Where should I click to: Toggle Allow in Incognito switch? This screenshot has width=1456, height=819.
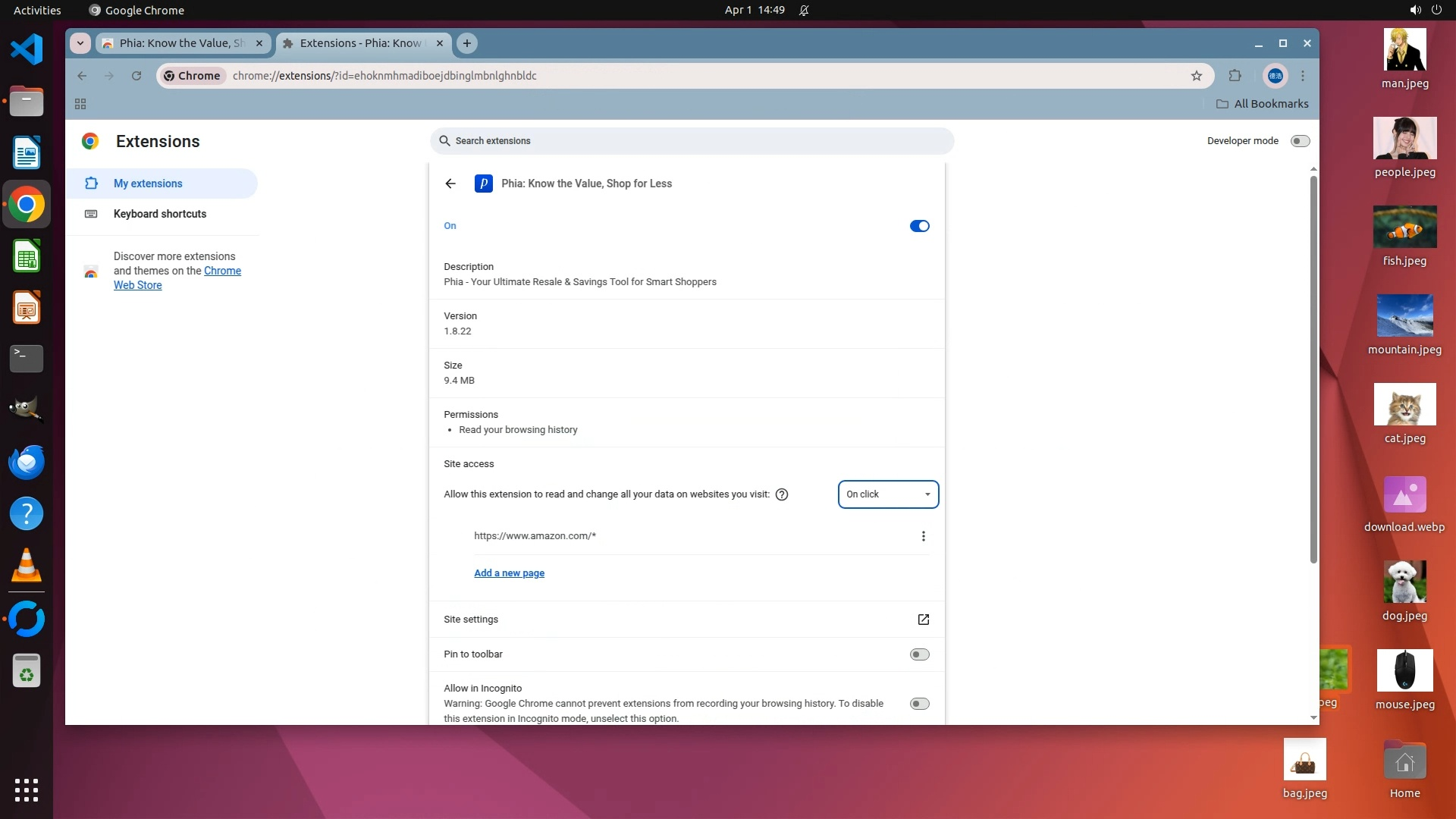[919, 704]
